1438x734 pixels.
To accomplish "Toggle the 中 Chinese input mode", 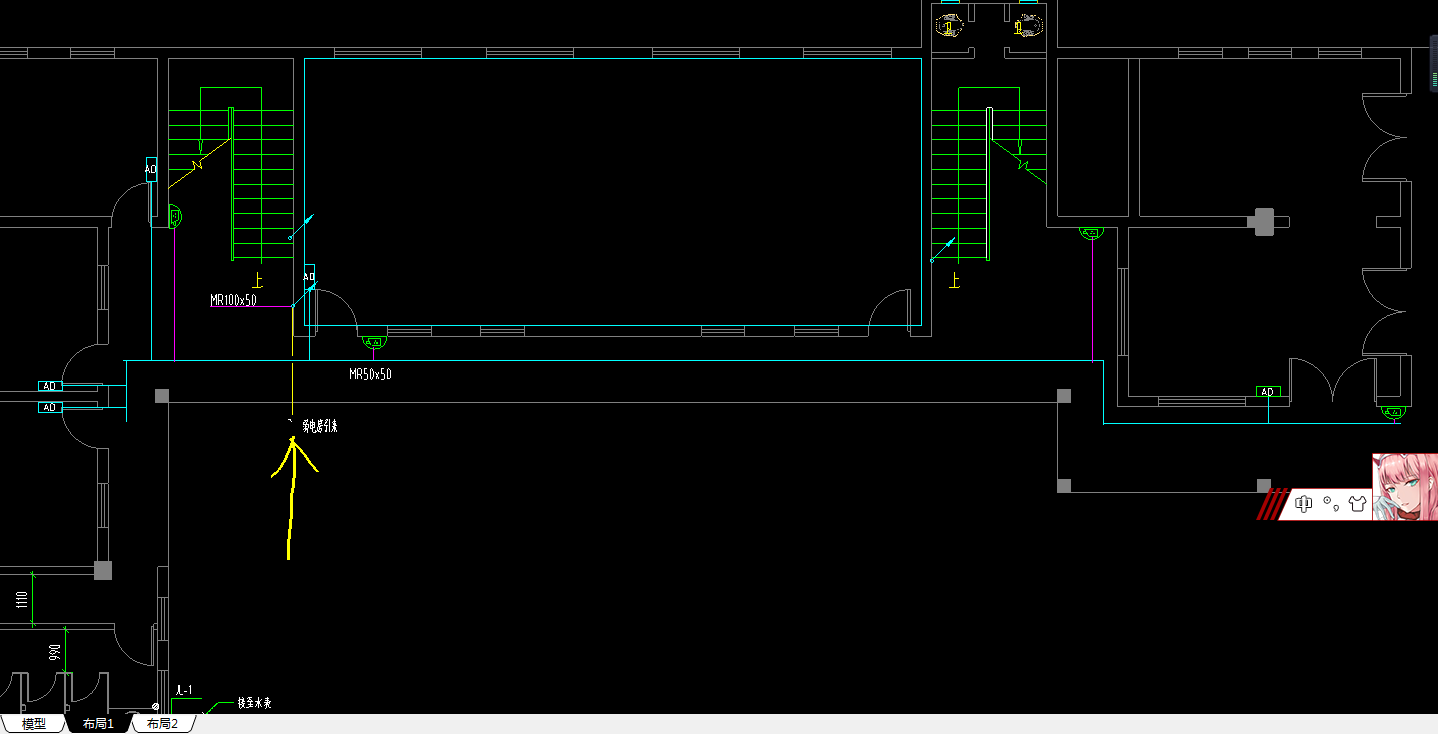I will click(x=1303, y=504).
